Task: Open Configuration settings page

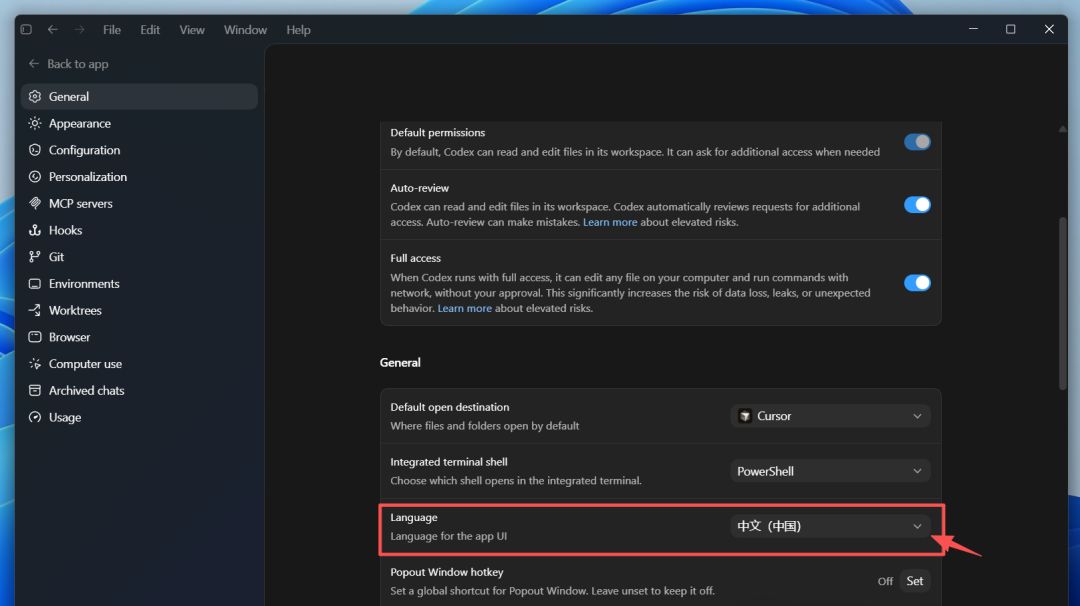Action: coord(139,150)
